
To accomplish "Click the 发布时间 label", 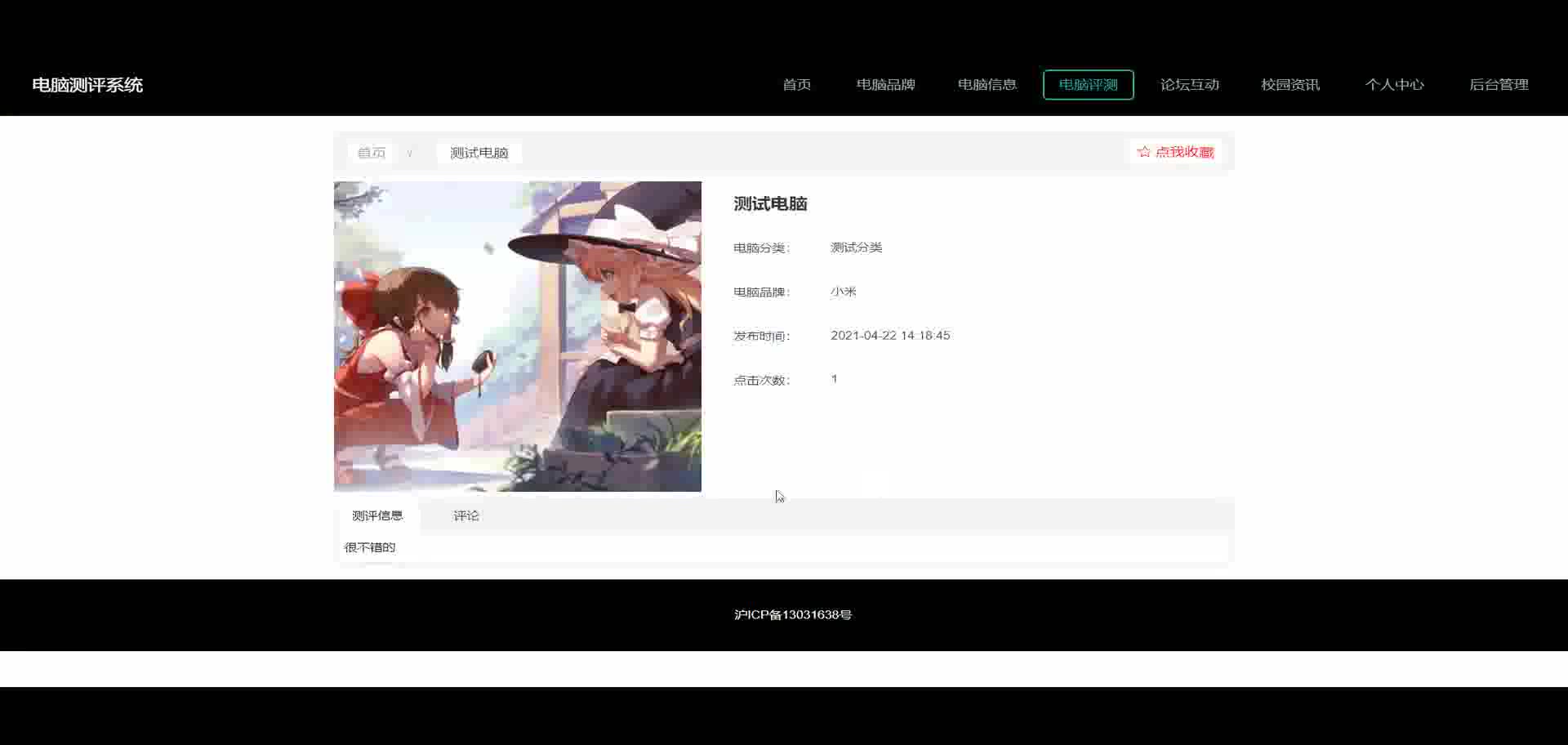I will click(761, 336).
